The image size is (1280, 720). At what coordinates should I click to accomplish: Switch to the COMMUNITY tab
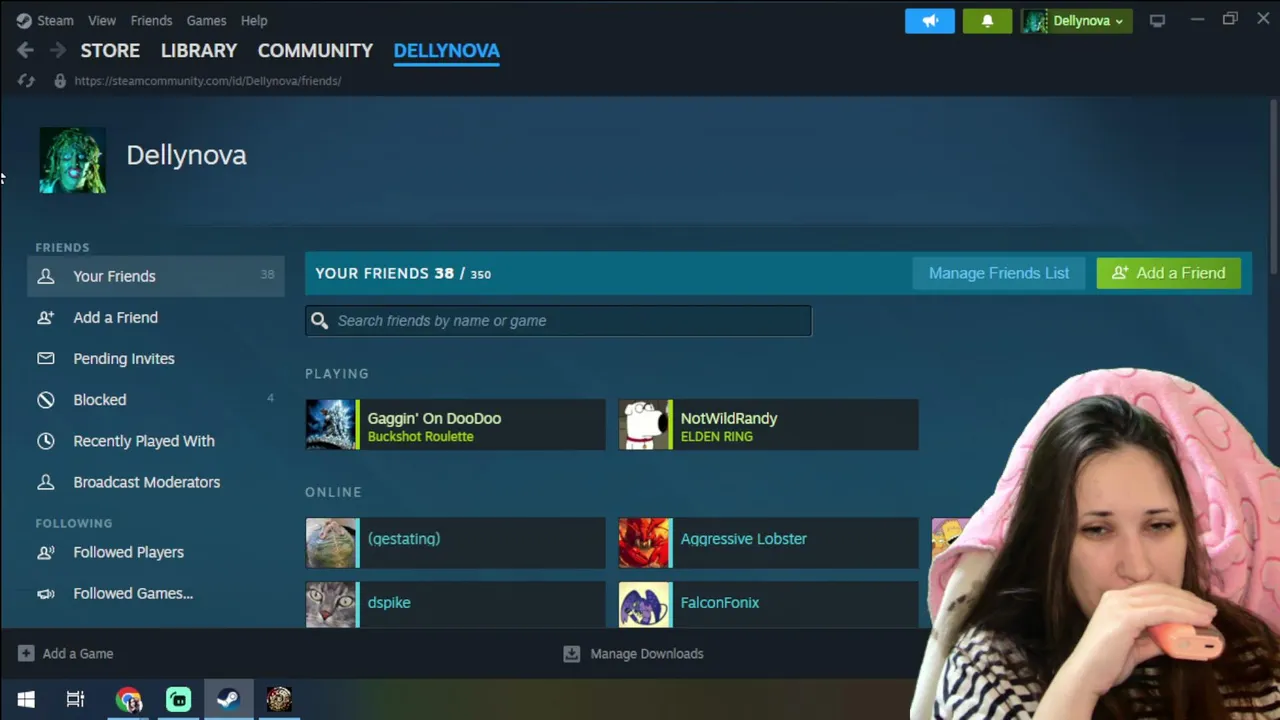click(x=315, y=50)
